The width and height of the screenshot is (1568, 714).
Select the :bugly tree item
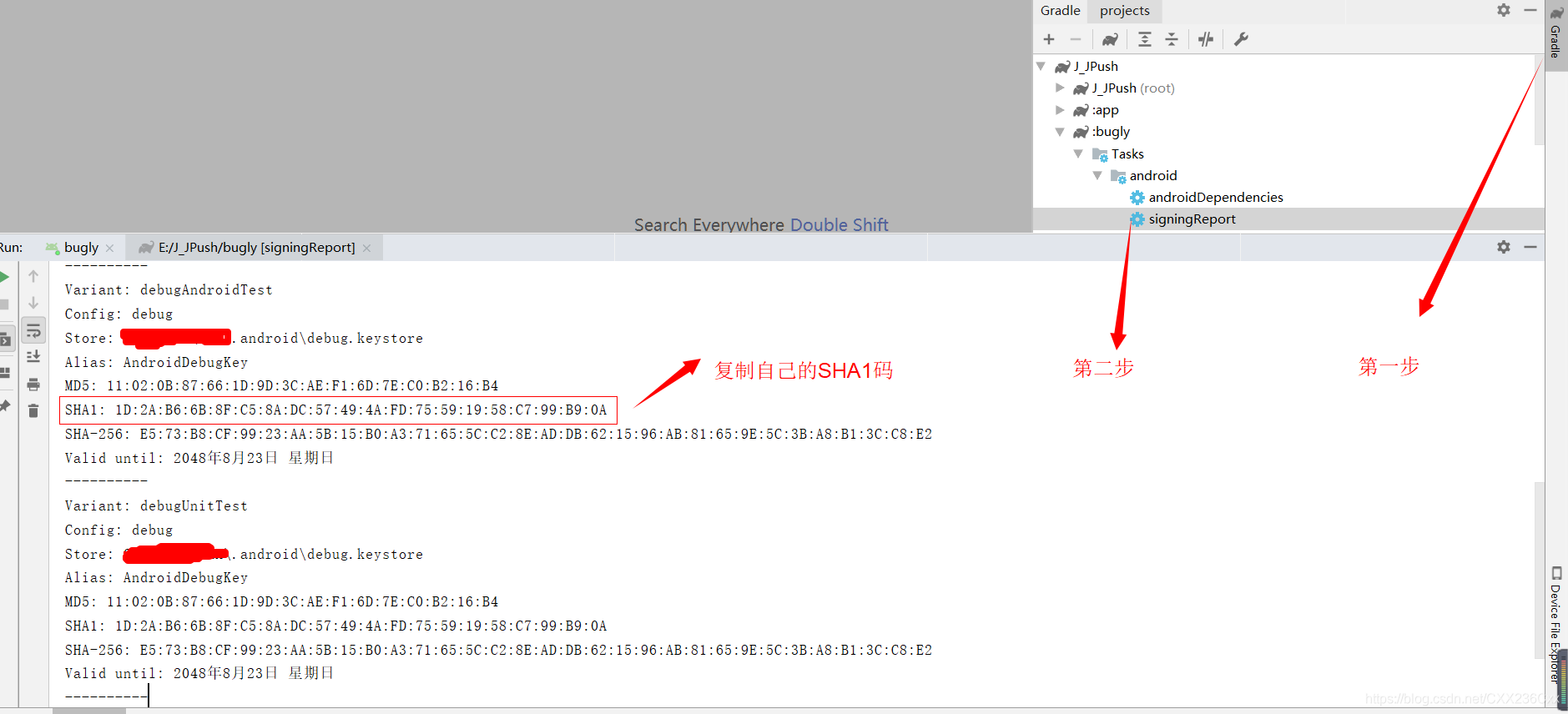point(1102,132)
